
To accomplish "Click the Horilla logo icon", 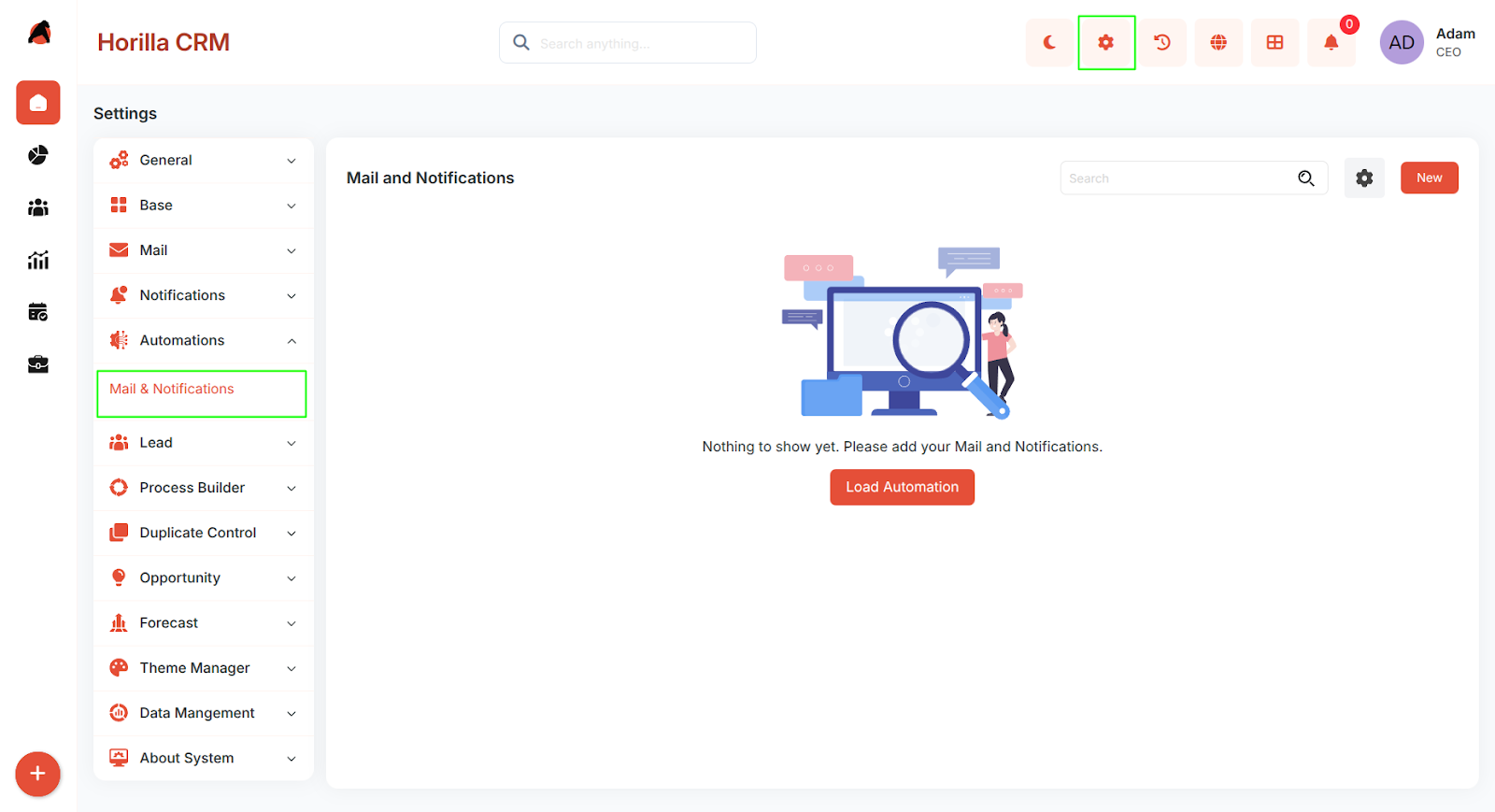I will point(39,34).
